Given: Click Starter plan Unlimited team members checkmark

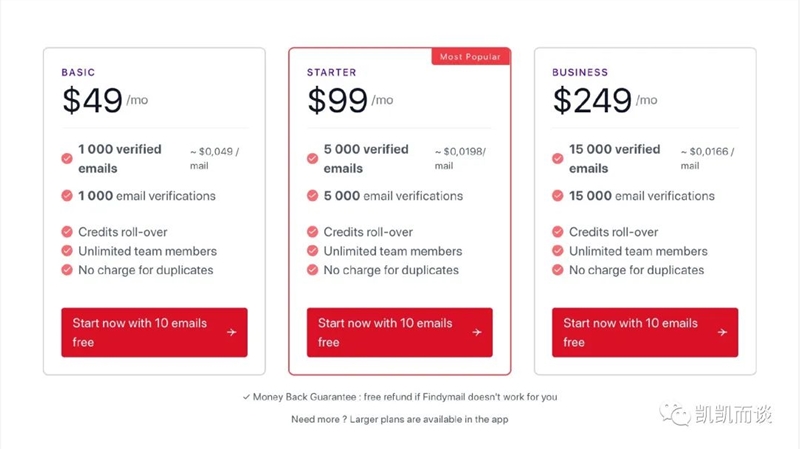Looking at the screenshot, I should (x=312, y=251).
